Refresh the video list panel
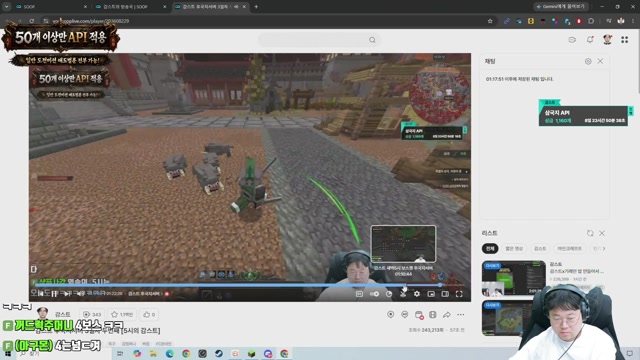640x360 pixels. pos(590,233)
